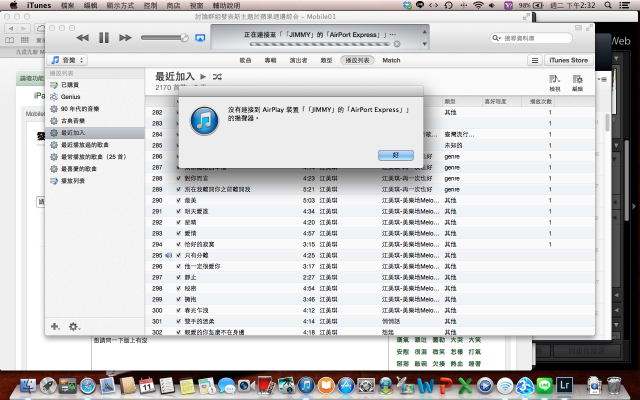Image resolution: width=640 pixels, height=400 pixels.
Task: Open the 編輯 playlist edit icon
Action: [577, 82]
